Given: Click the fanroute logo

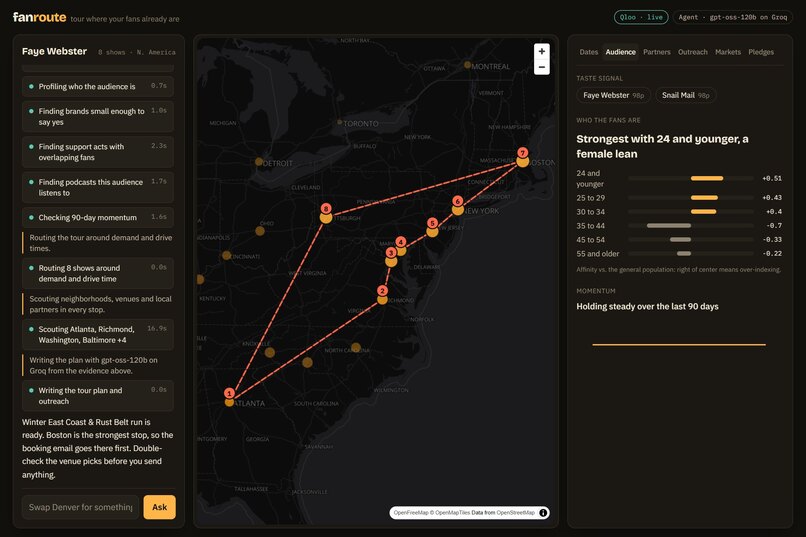Looking at the screenshot, I should tap(40, 17).
